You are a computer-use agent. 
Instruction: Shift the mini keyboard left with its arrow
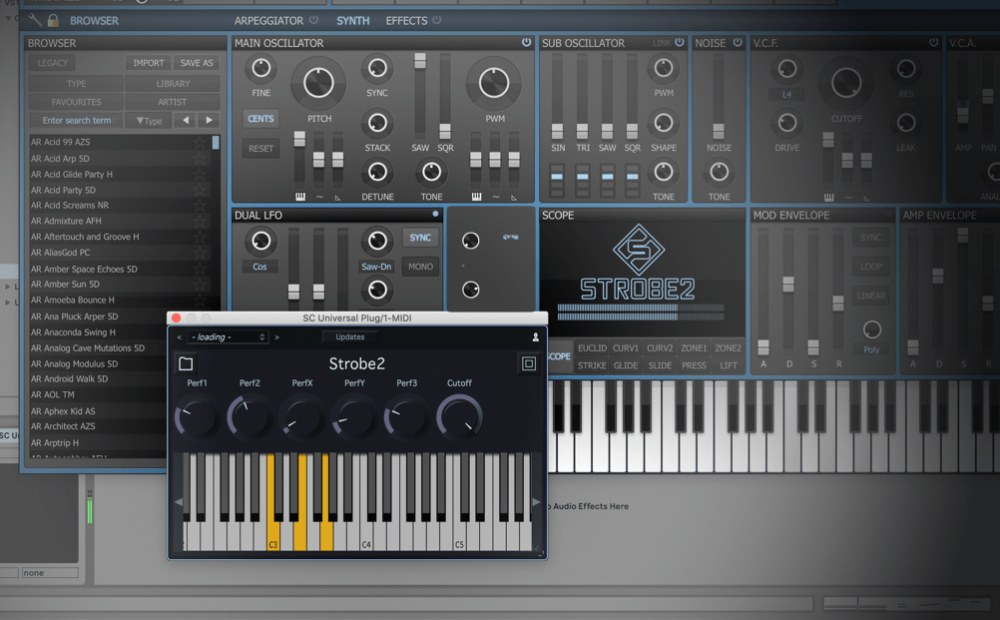(178, 502)
